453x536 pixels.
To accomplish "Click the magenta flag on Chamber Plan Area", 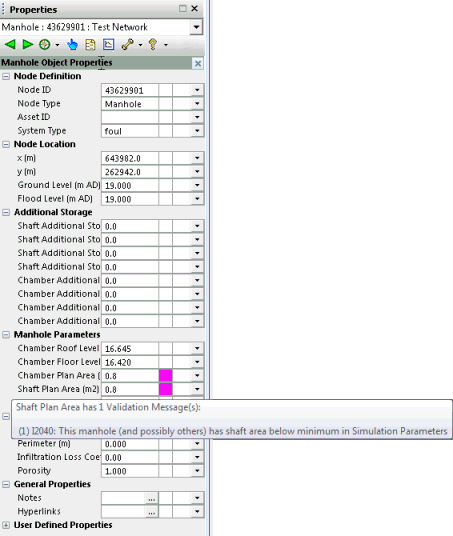I will 165,375.
